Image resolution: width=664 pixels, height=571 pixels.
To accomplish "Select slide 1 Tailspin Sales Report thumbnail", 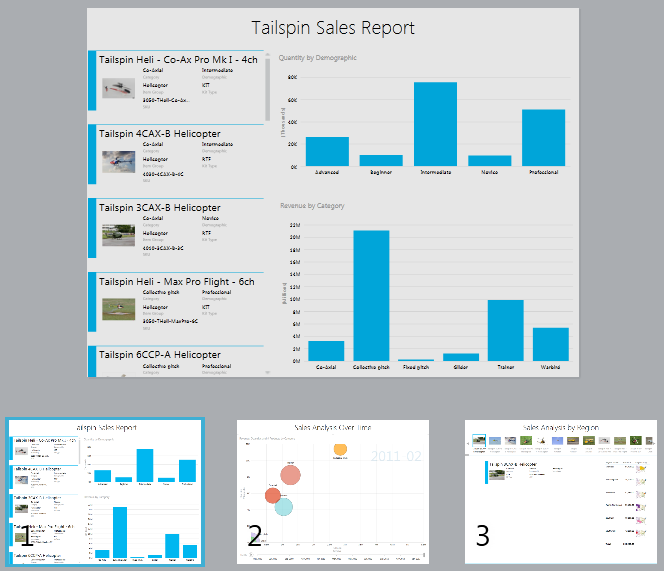I will pyautogui.click(x=104, y=490).
